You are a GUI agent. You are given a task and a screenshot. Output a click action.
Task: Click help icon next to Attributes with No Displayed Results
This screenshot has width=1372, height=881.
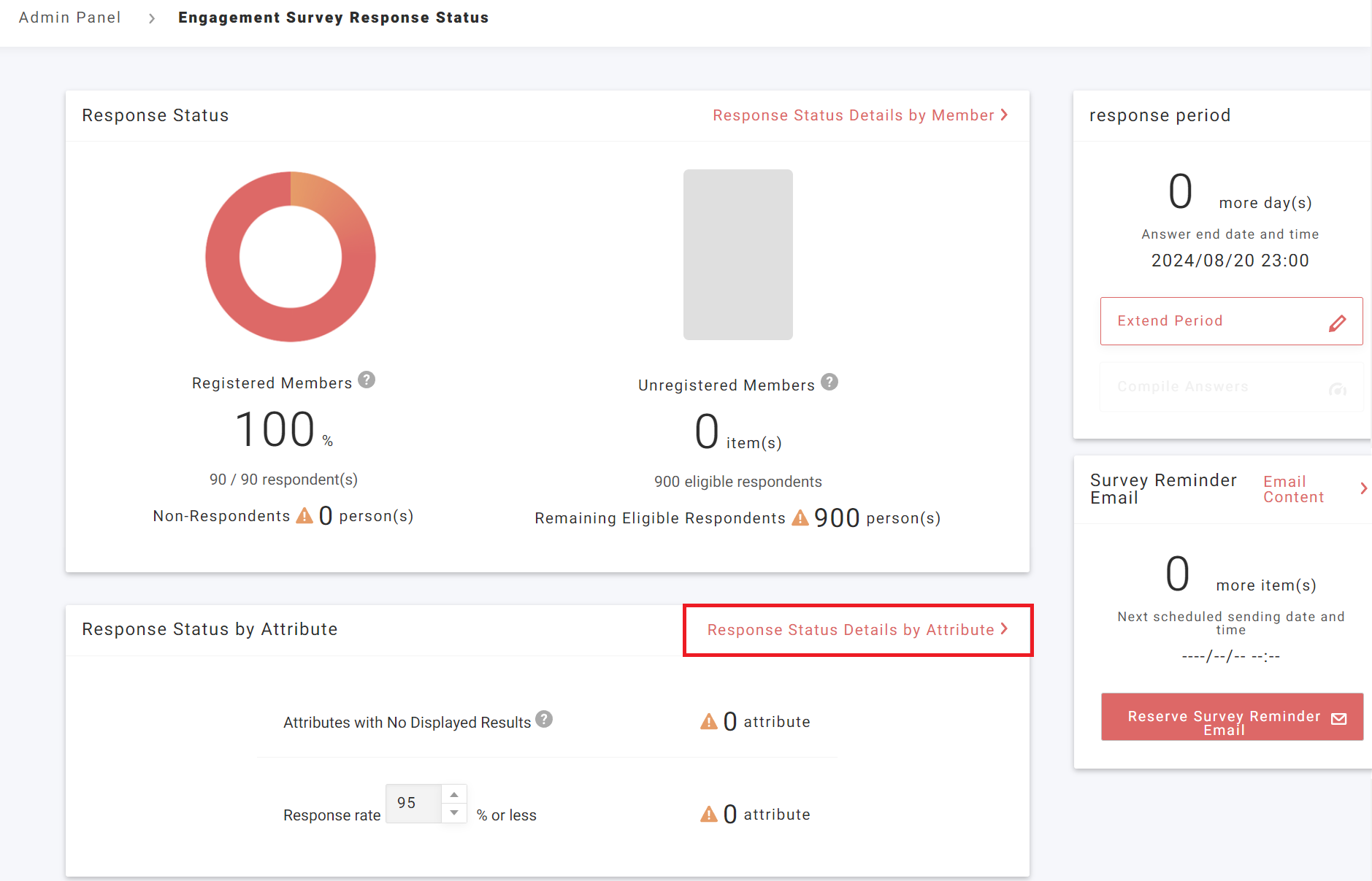544,720
